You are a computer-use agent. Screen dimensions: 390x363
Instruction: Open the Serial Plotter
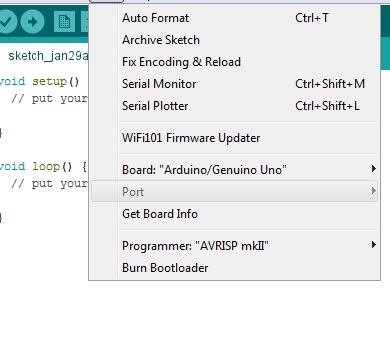click(235, 106)
